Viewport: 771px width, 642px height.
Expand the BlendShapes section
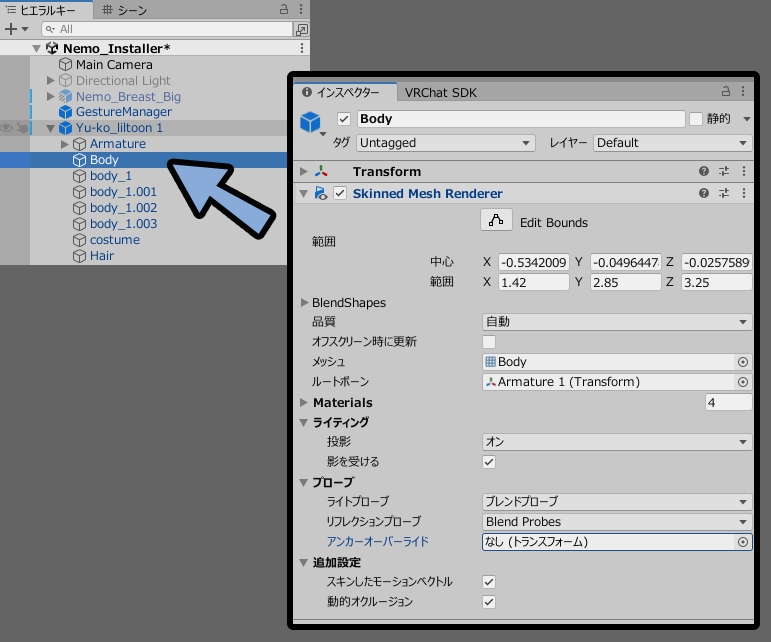click(x=304, y=302)
